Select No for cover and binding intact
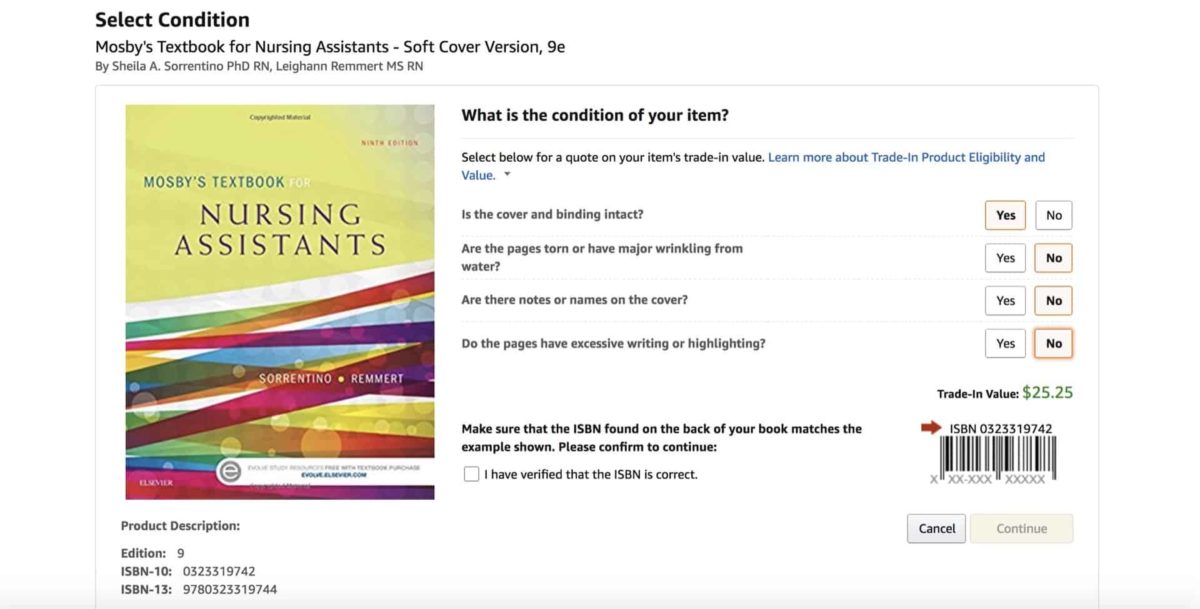 pyautogui.click(x=1054, y=215)
